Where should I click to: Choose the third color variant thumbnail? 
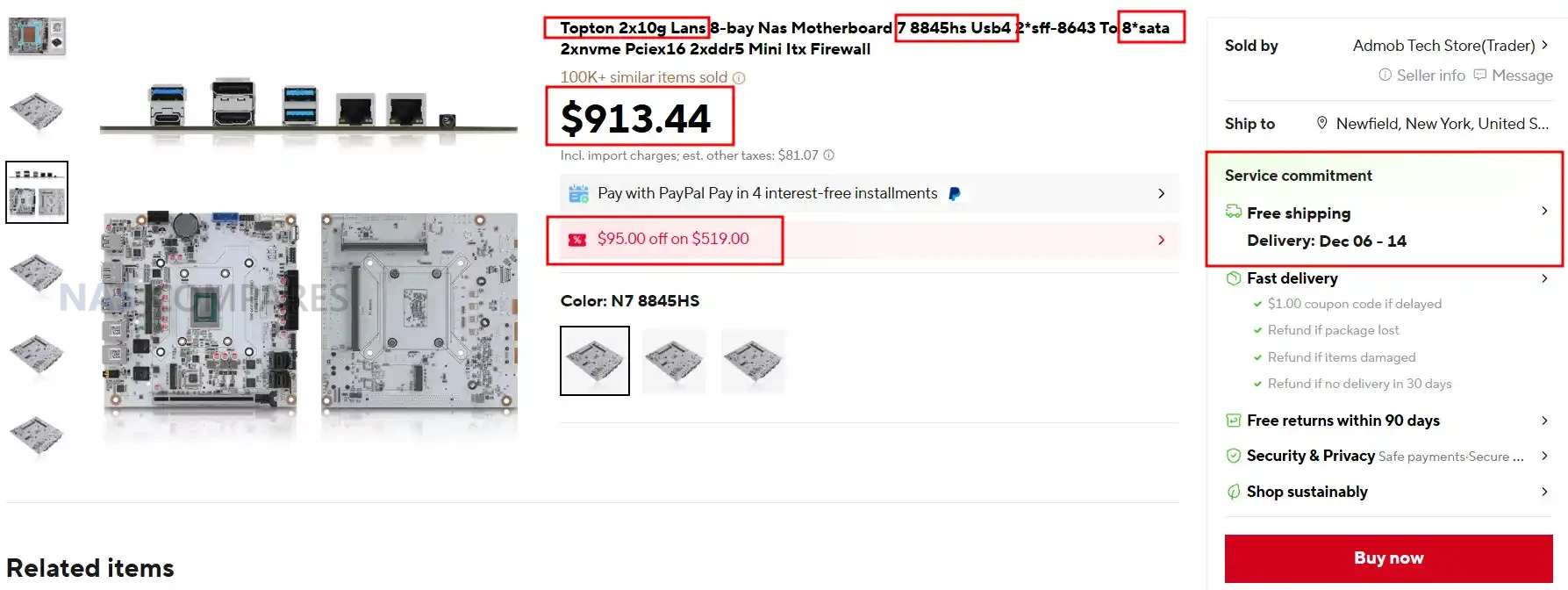coord(753,361)
